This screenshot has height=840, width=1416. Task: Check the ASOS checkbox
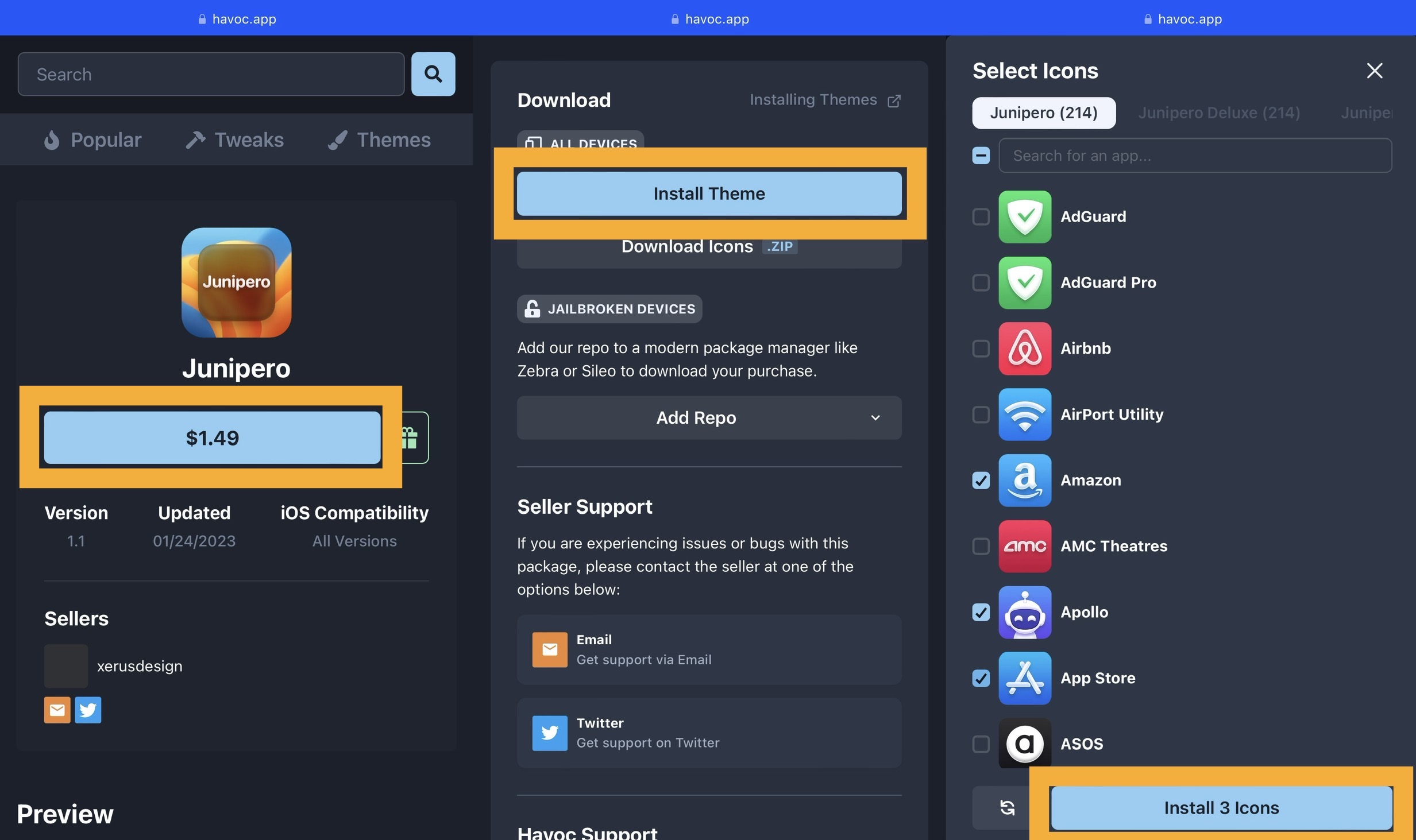(x=981, y=744)
